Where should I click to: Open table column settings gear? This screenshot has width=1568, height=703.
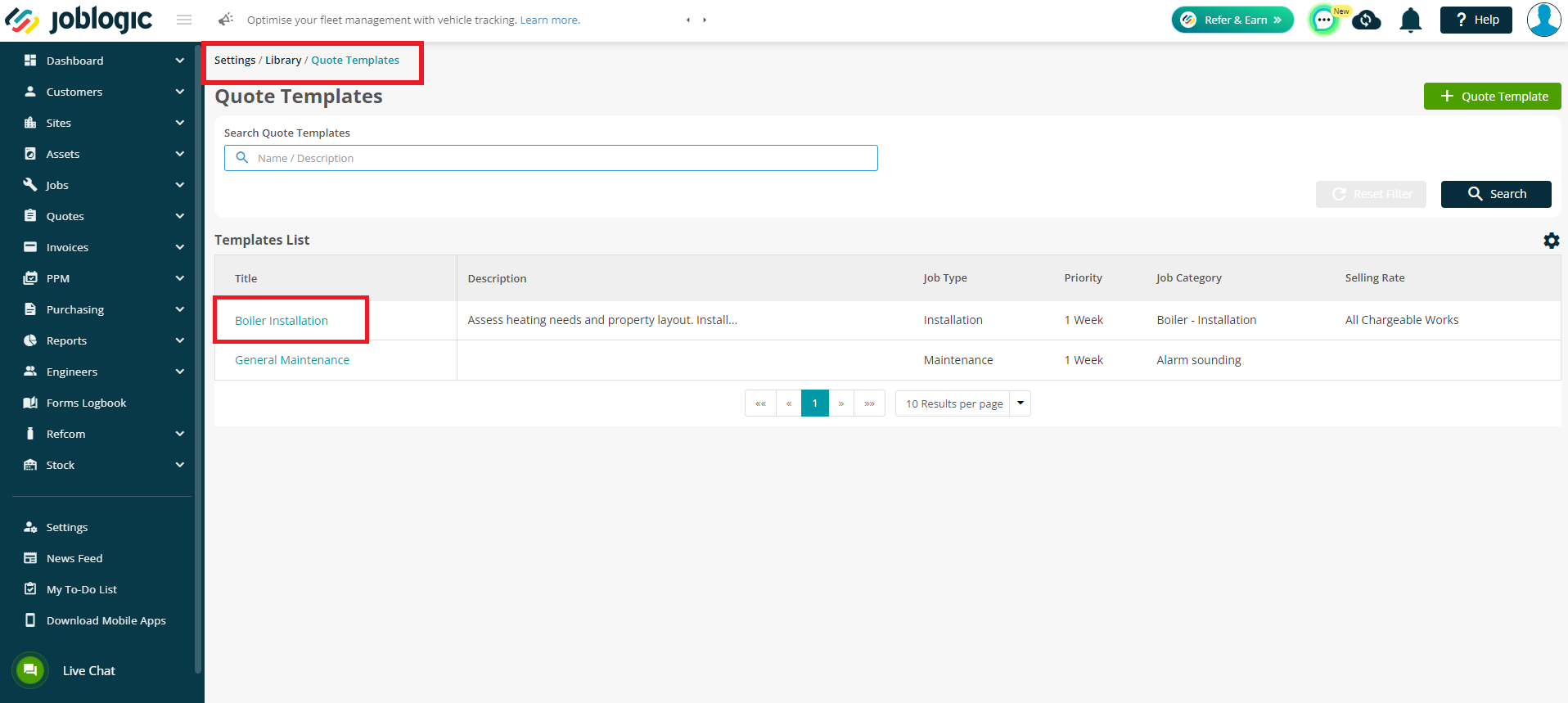(x=1551, y=241)
